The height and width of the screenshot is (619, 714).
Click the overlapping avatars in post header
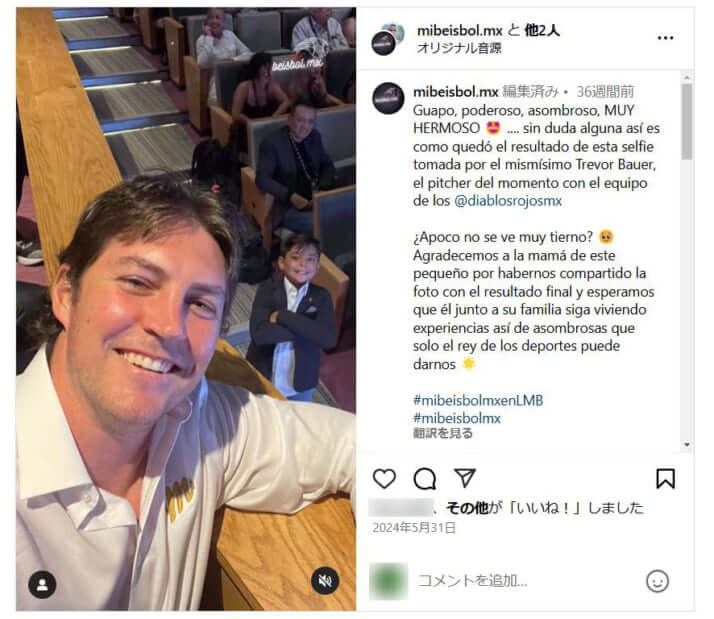click(x=388, y=39)
